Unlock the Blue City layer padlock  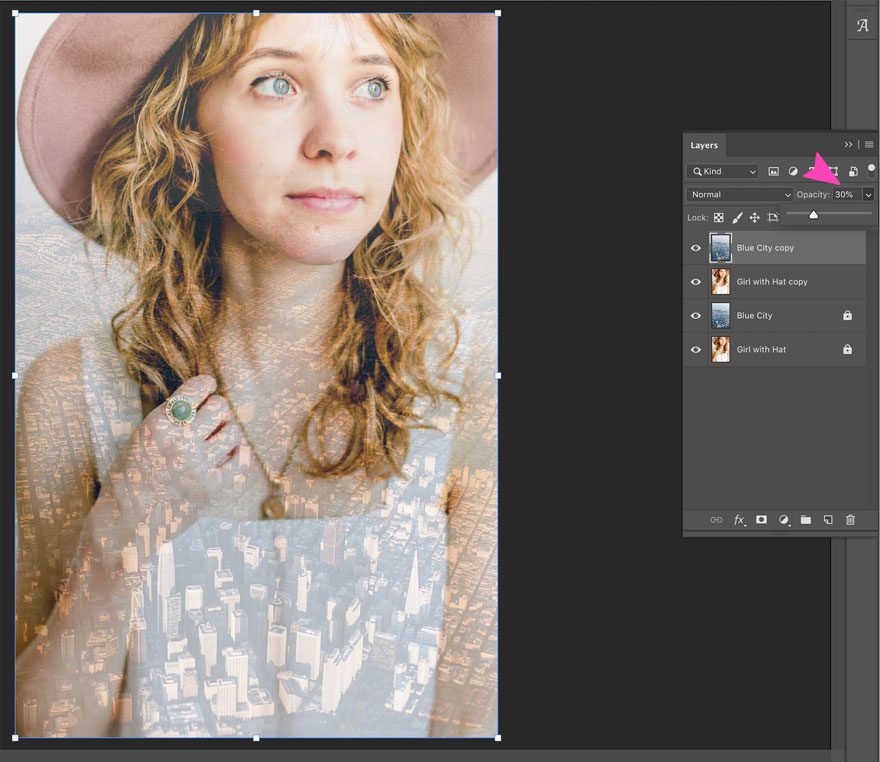tap(847, 315)
